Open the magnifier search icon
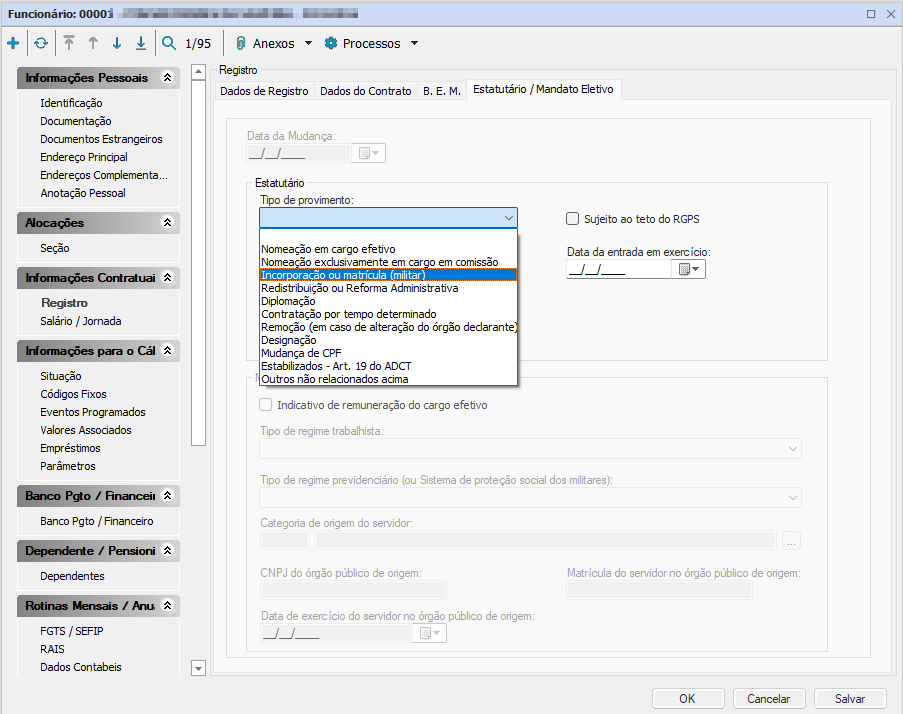Viewport: 903px width, 714px height. click(x=169, y=43)
